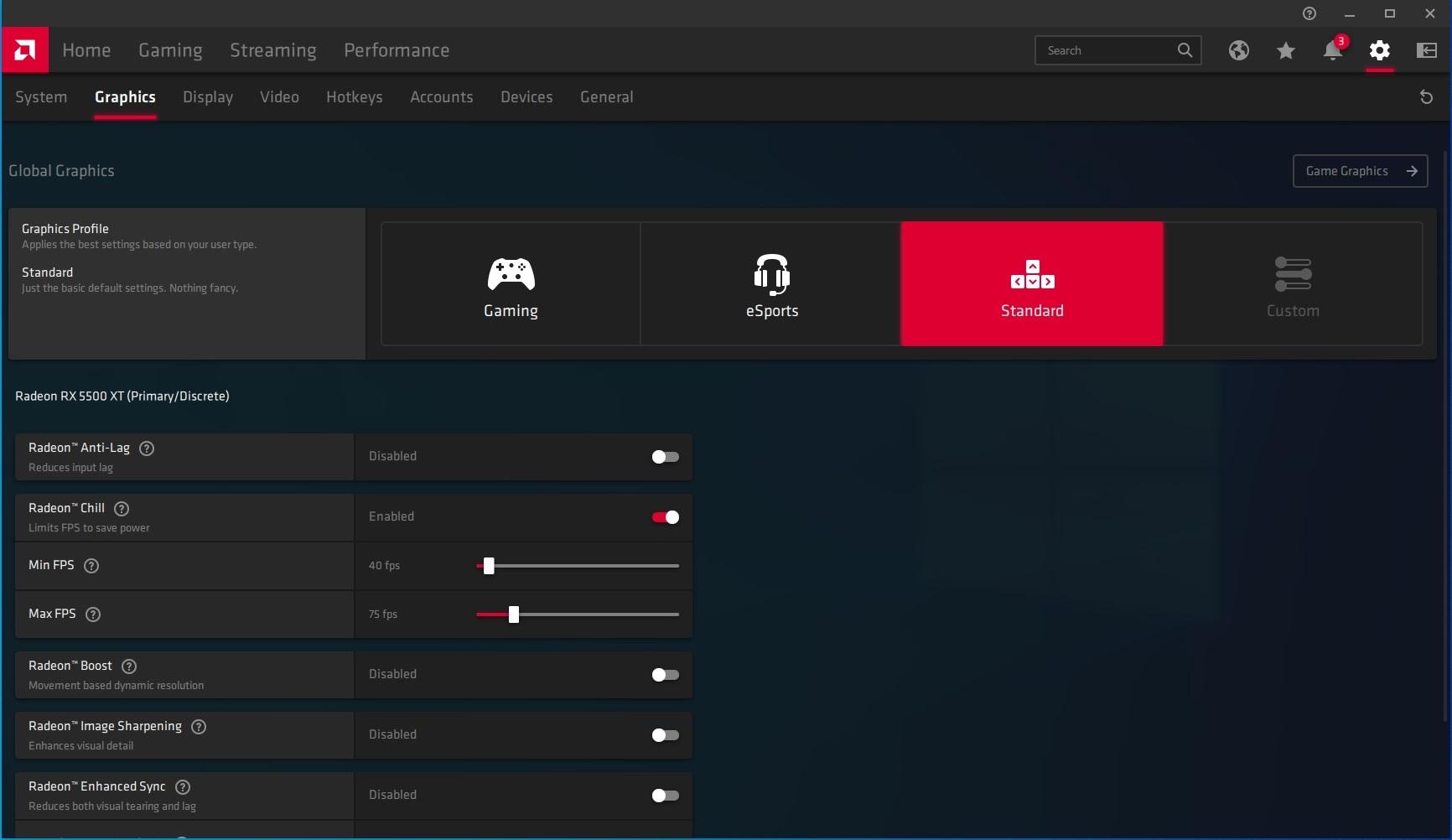
Task: Click the AMD logo home icon
Action: (x=25, y=50)
